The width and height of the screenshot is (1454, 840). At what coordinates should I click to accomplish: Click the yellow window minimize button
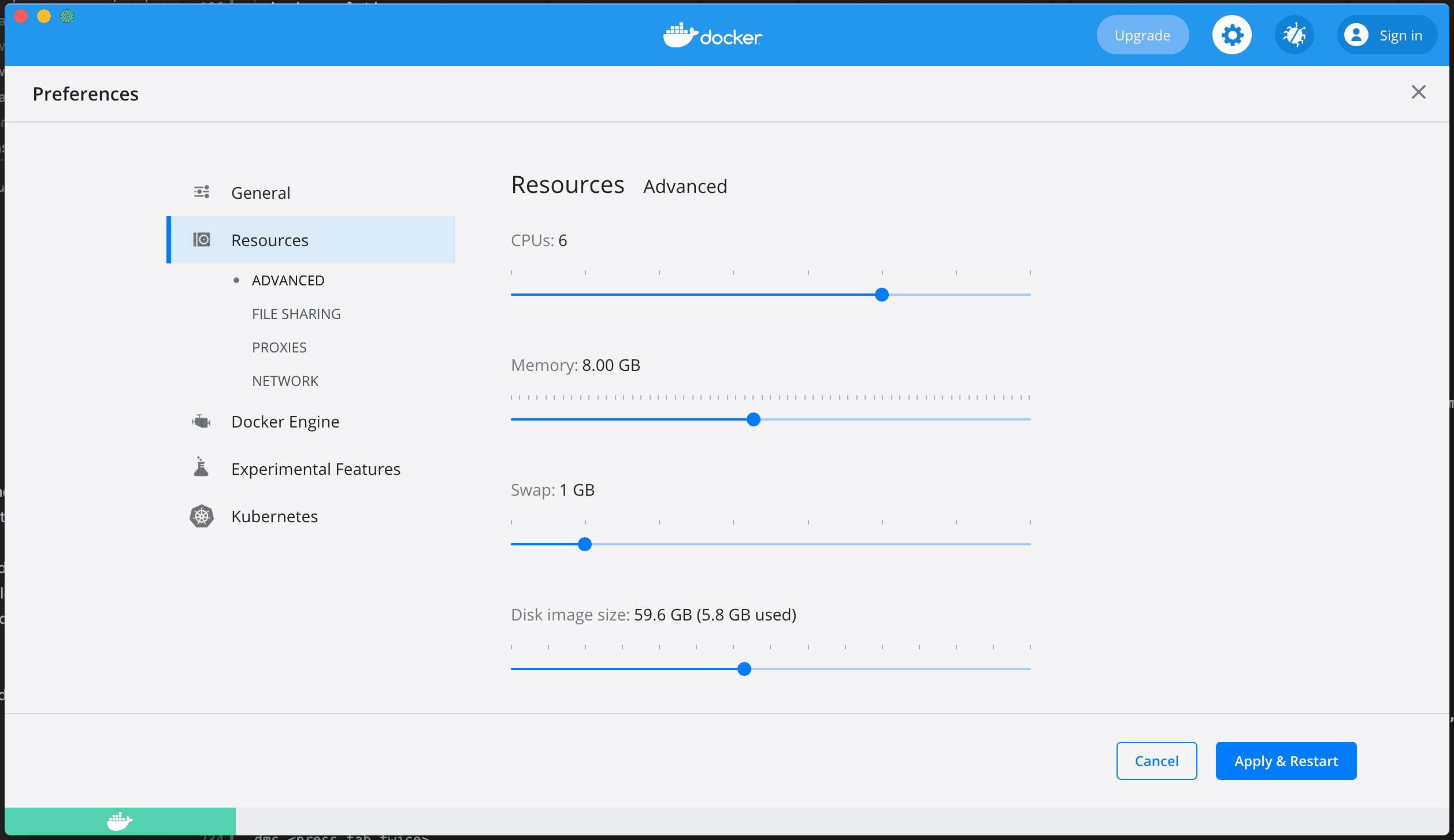pos(44,16)
